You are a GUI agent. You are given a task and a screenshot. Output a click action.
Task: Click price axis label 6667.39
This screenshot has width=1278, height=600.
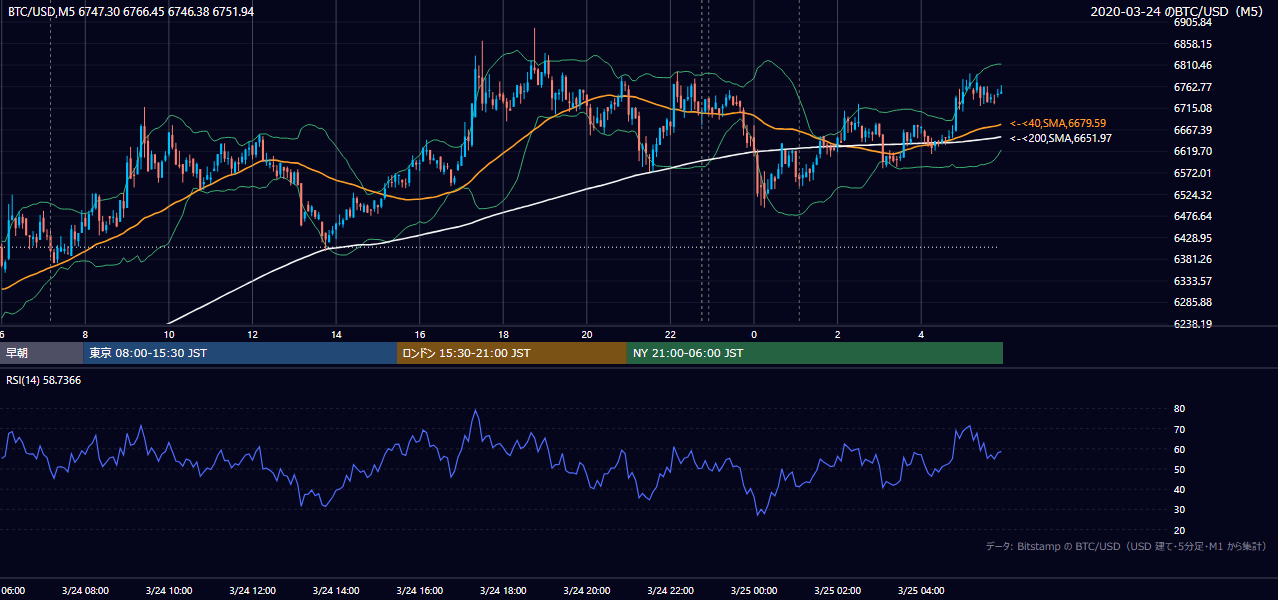click(1192, 130)
